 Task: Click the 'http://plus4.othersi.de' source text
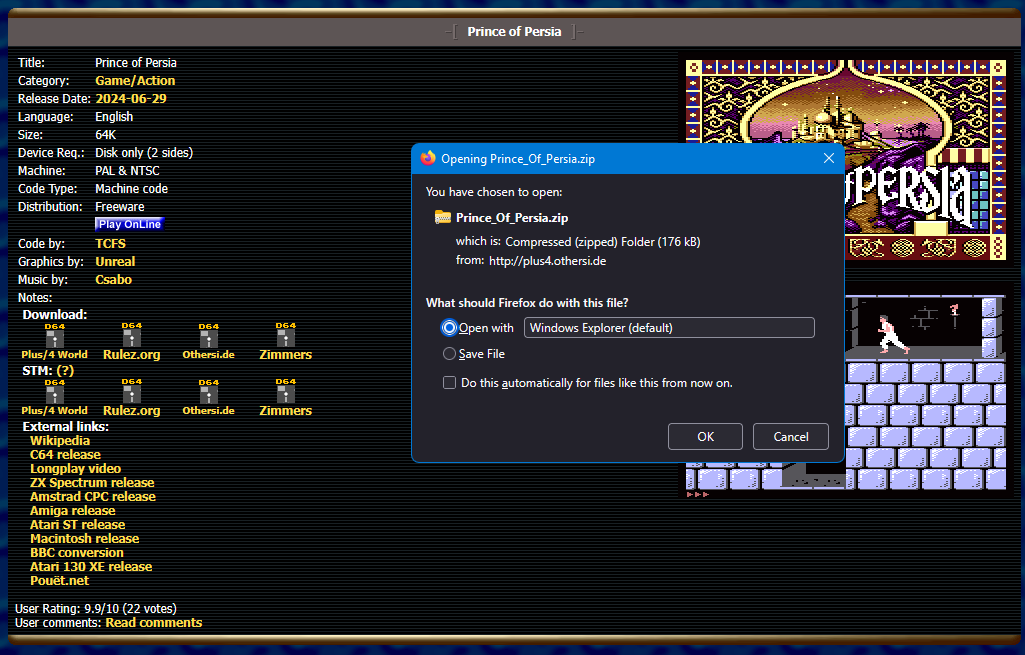547,261
